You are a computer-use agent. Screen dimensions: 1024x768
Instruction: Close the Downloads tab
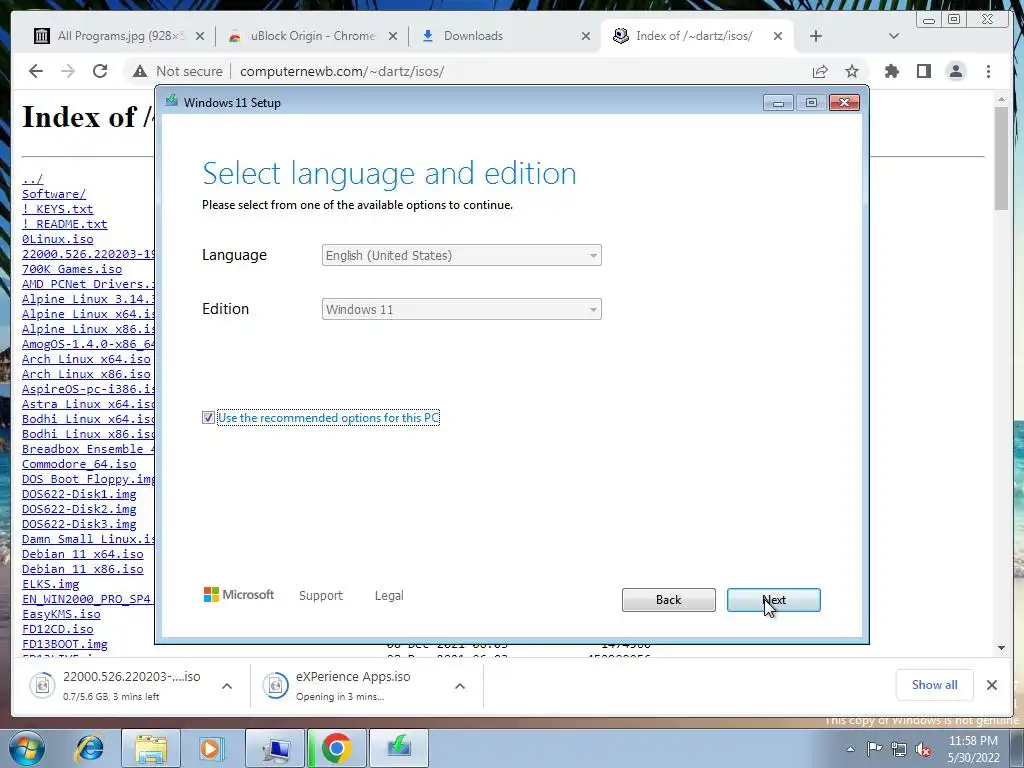pos(586,37)
